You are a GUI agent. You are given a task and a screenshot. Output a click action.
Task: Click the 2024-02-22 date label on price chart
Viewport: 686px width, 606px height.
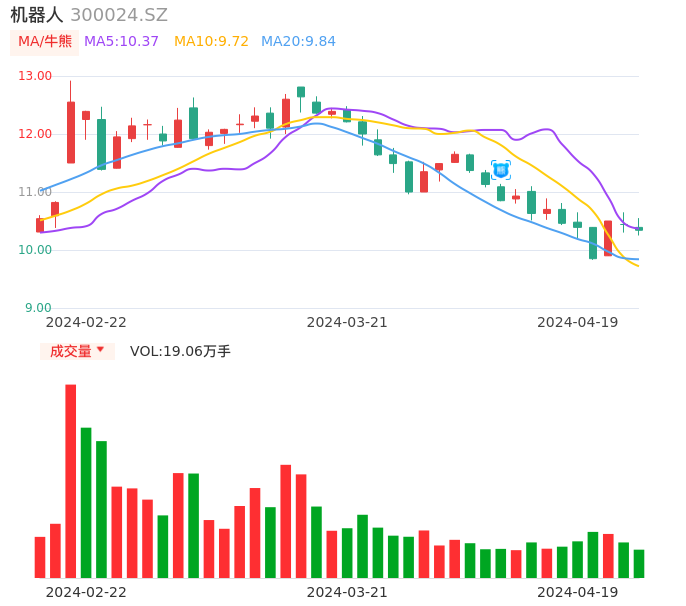coord(86,322)
